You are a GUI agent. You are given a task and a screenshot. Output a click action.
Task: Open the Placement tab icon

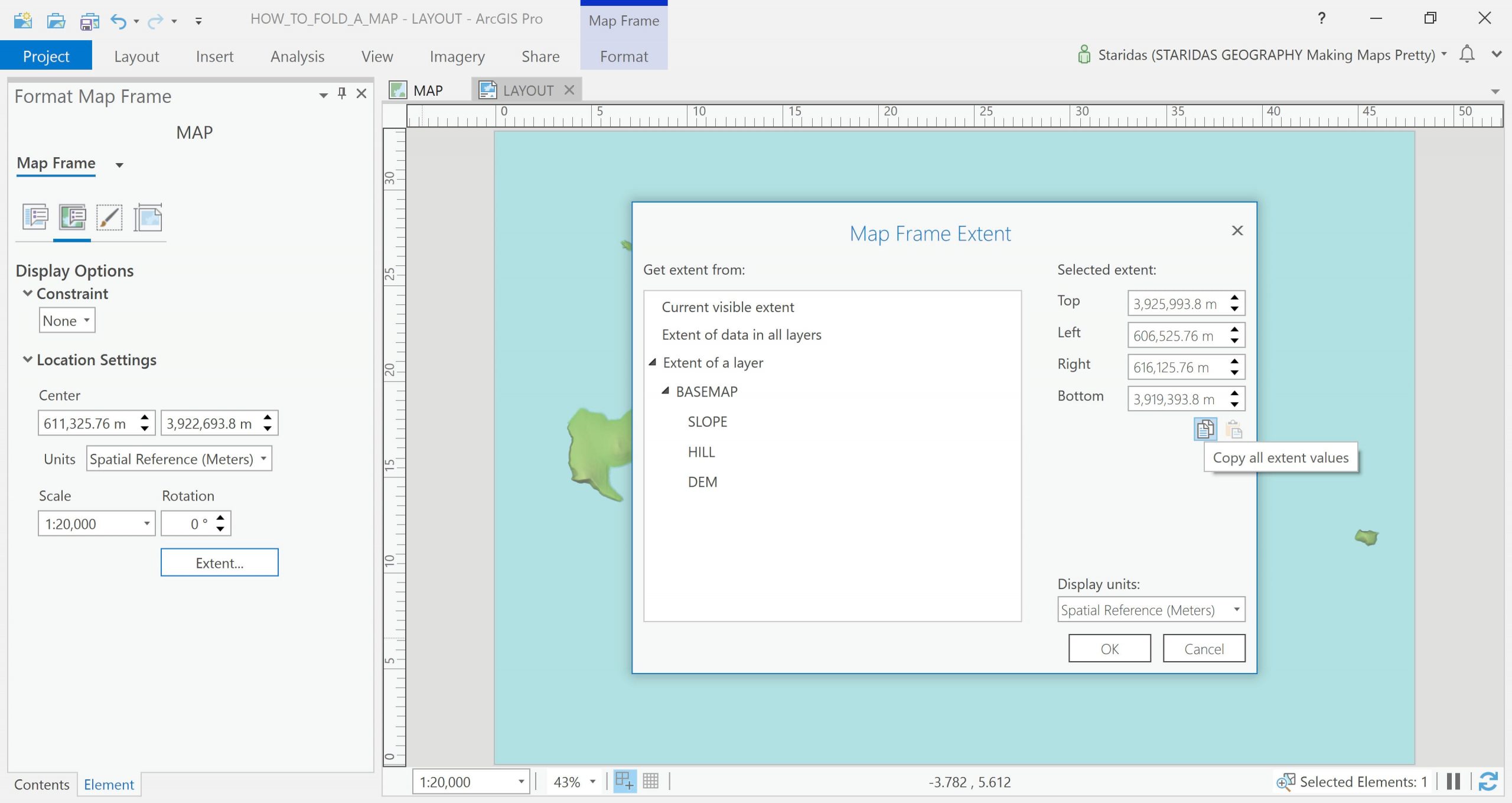148,217
